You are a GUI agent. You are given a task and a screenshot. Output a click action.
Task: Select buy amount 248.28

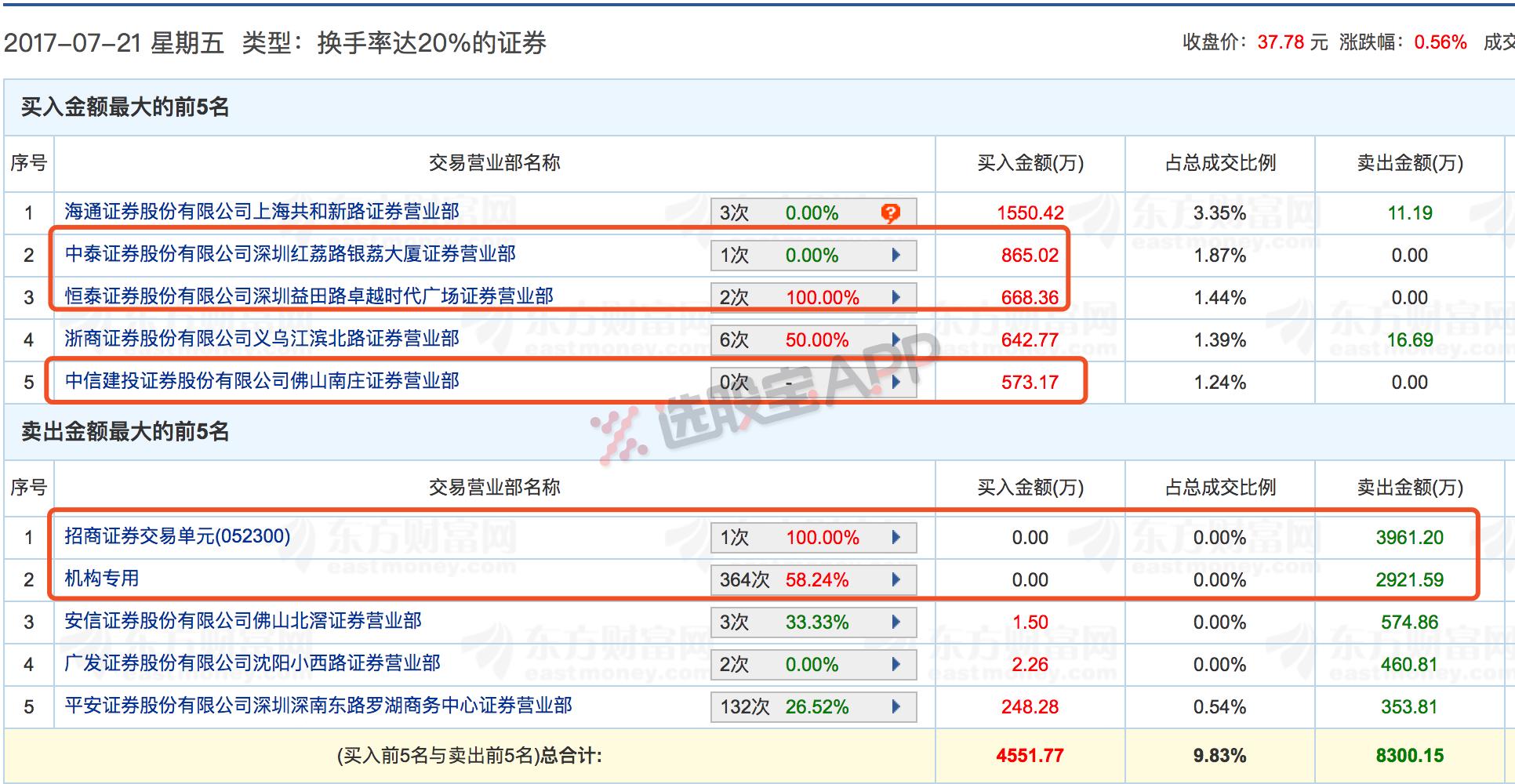tap(1030, 706)
